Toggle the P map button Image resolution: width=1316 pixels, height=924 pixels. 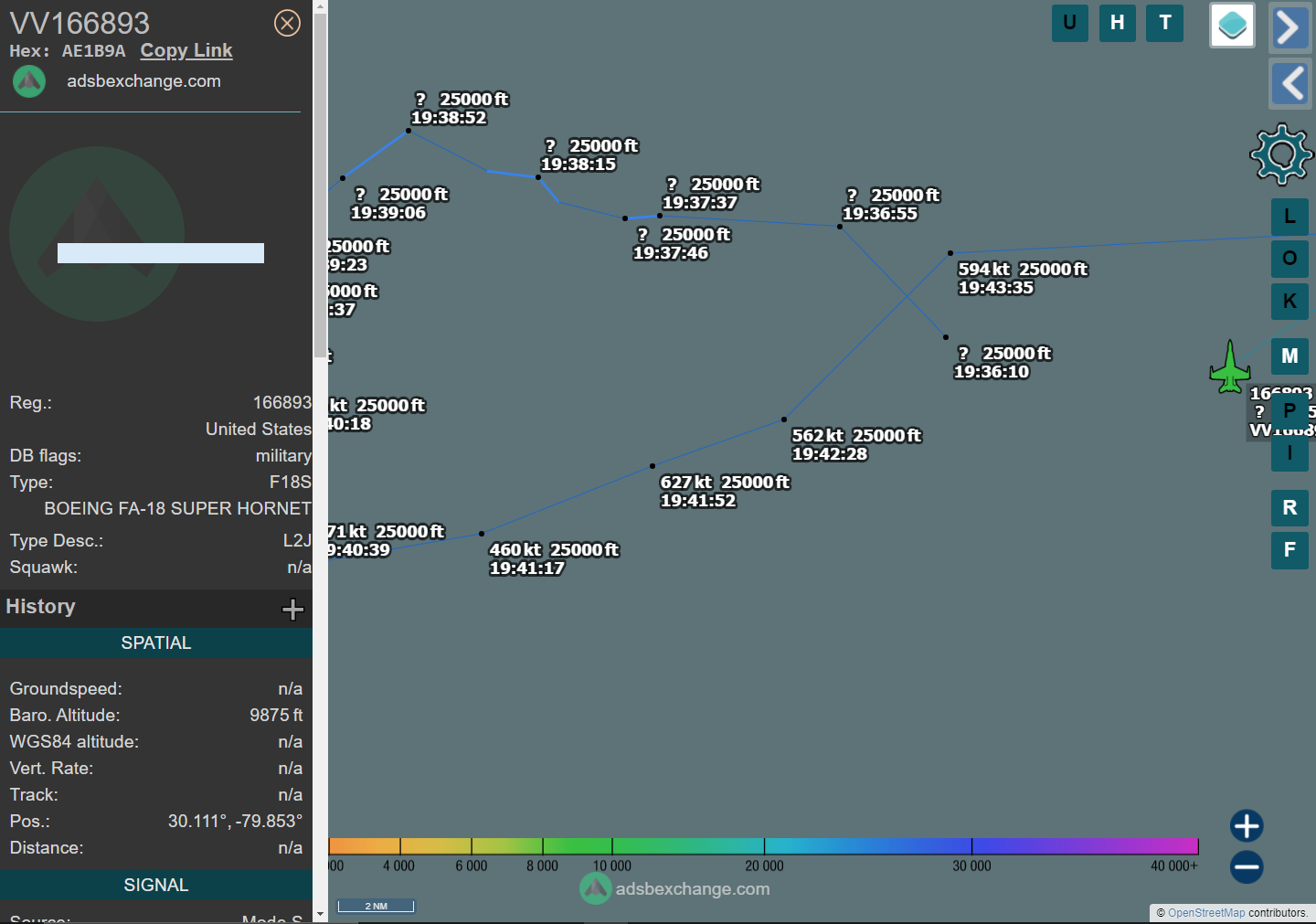(x=1289, y=410)
